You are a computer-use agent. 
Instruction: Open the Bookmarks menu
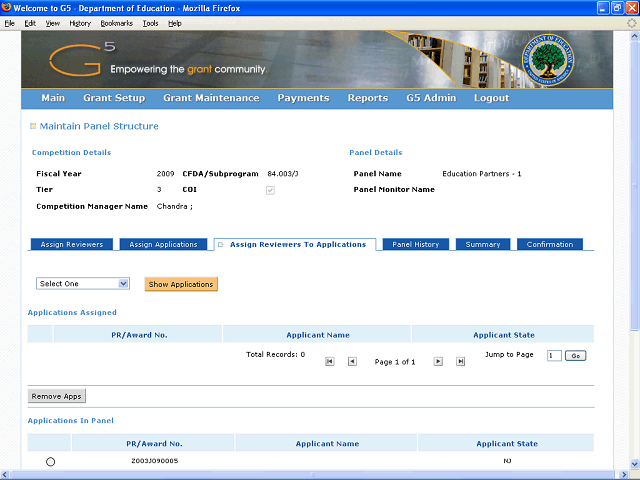tap(117, 23)
